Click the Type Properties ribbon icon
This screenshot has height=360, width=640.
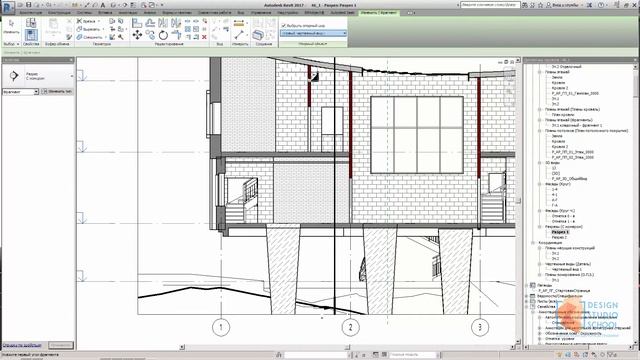point(31,23)
